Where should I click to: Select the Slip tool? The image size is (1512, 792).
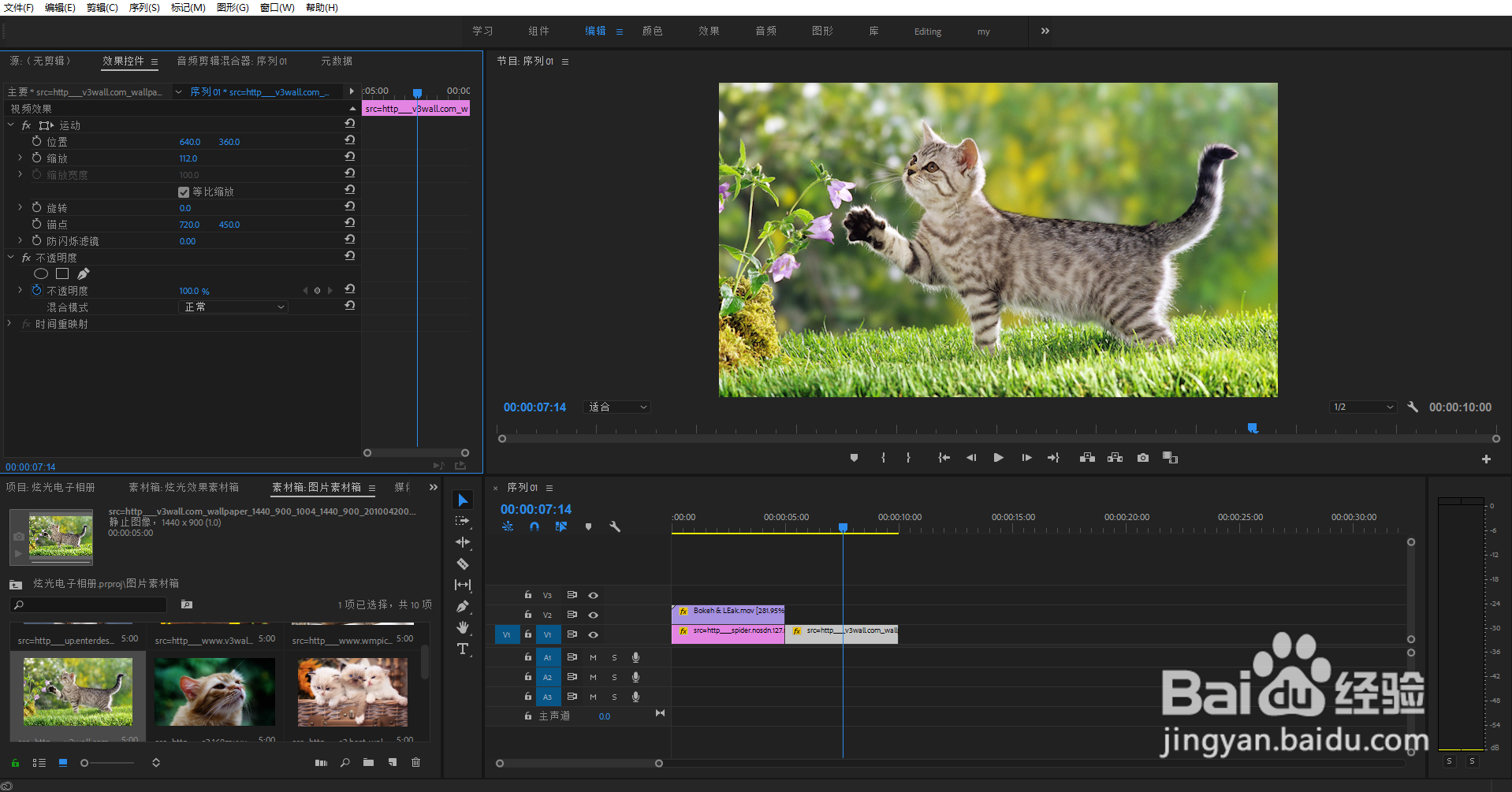pyautogui.click(x=463, y=585)
